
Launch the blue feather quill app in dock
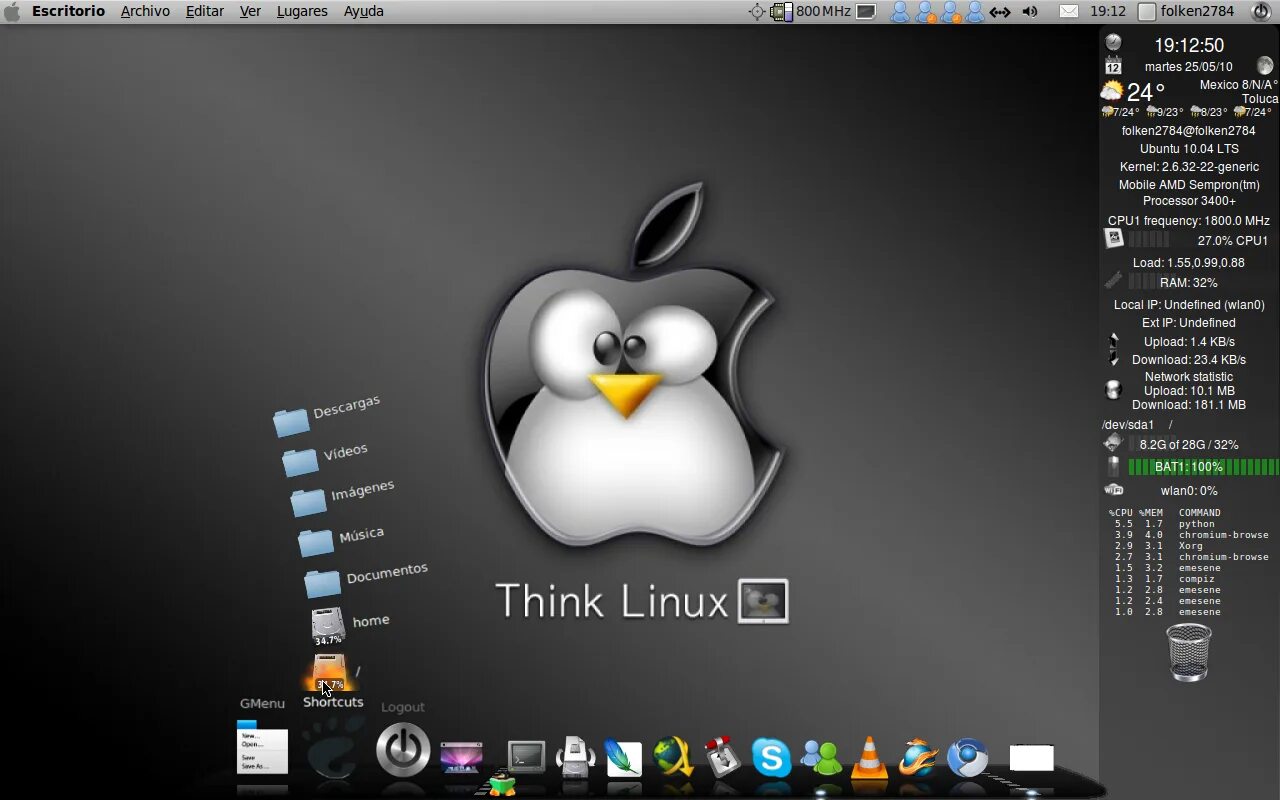coord(622,757)
